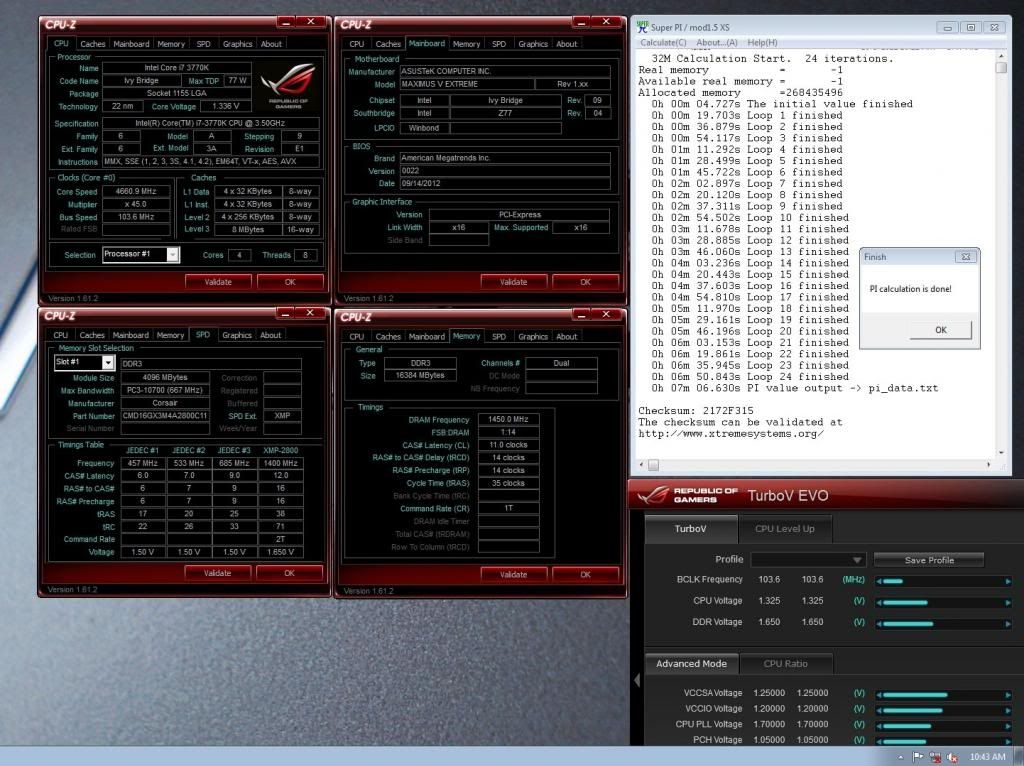This screenshot has width=1024, height=766.
Task: Open Caches tab in CPU-Z processor window
Action: [x=92, y=44]
